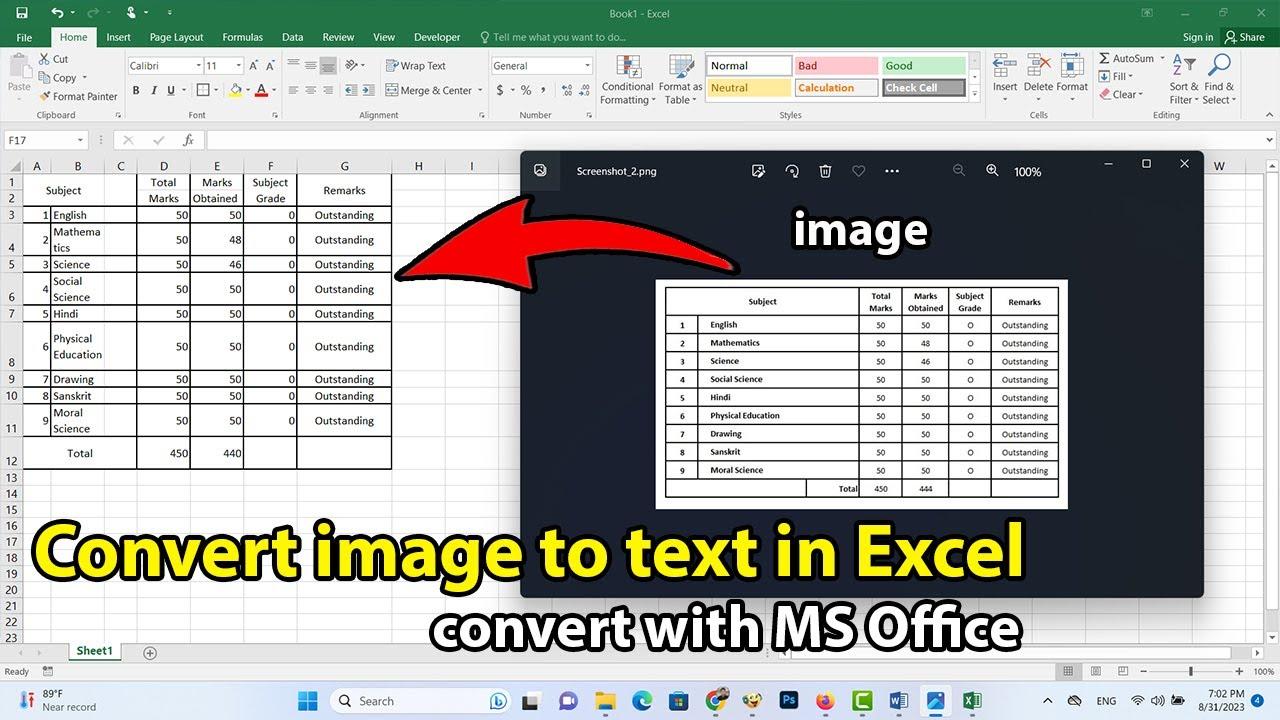
Task: Delete image with trash icon
Action: pos(825,171)
